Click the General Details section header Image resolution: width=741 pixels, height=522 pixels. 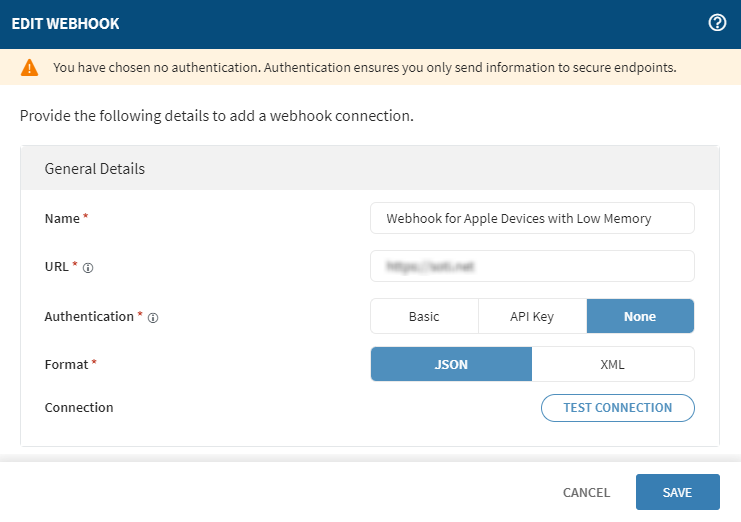(x=95, y=168)
